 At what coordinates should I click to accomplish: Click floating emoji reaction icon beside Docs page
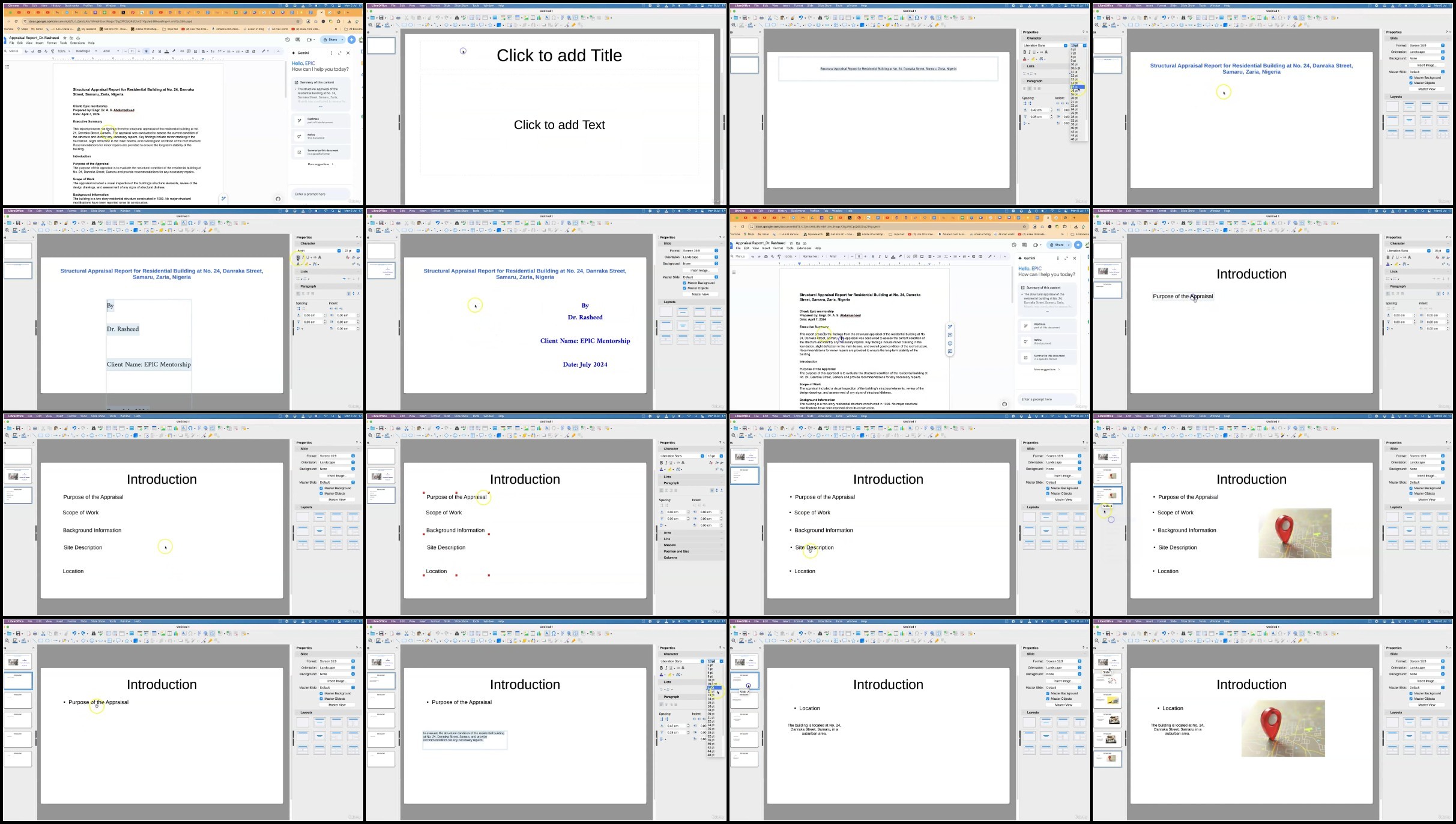(x=950, y=343)
